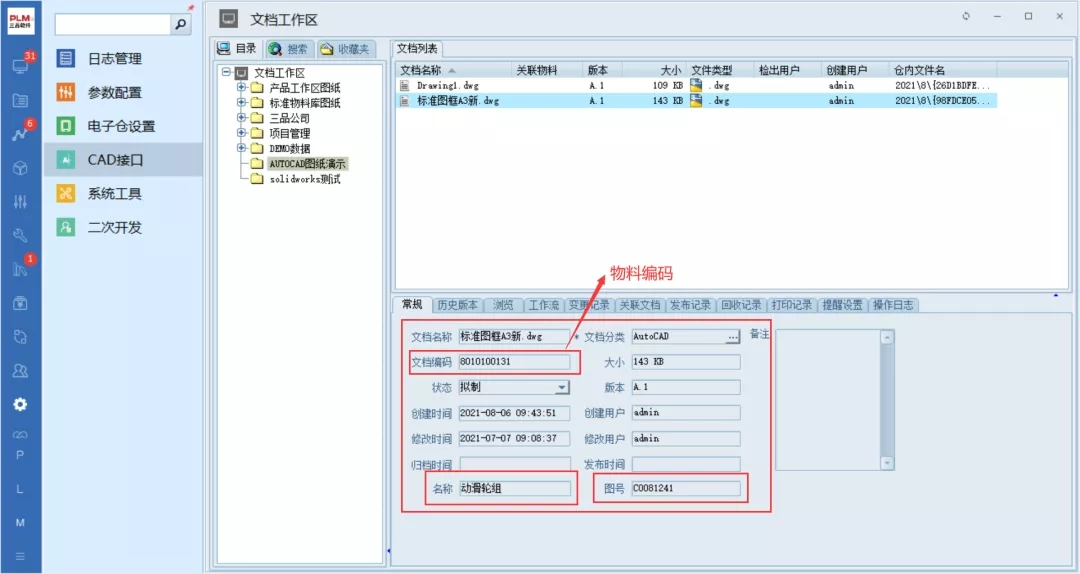Open 电子仓设置 vault settings
1080x574 pixels.
[x=121, y=126]
